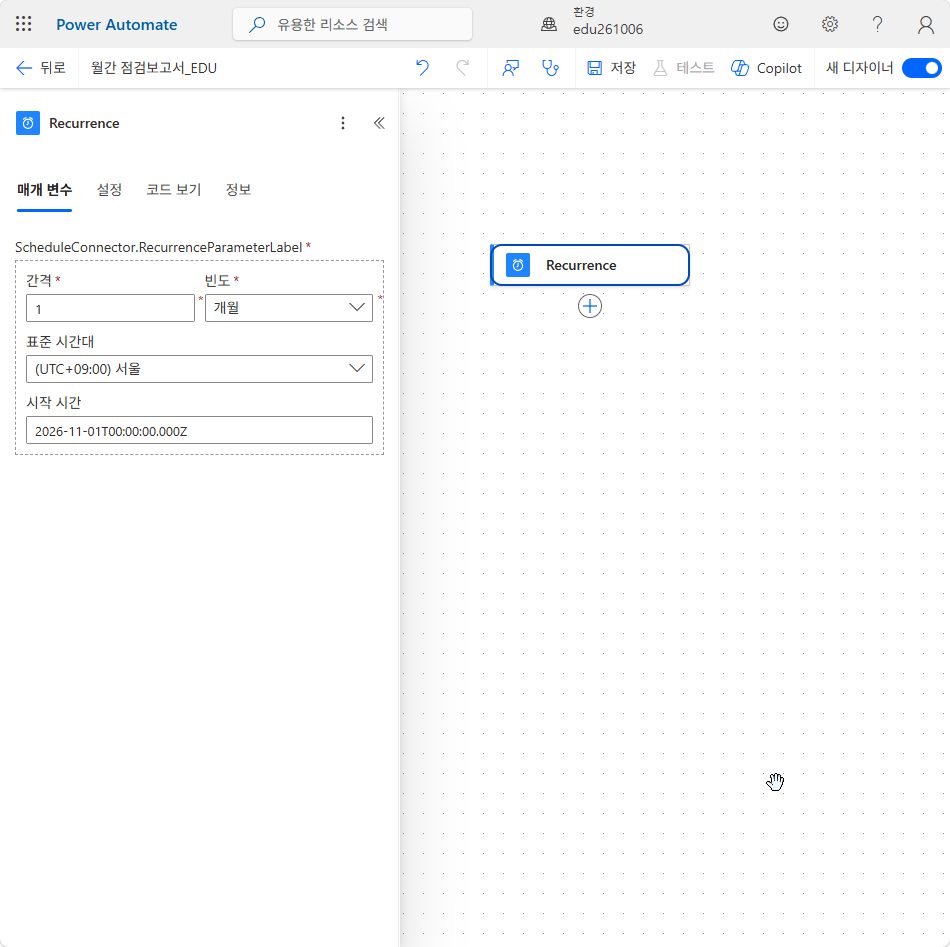Click the 테스트 flask button

click(683, 68)
